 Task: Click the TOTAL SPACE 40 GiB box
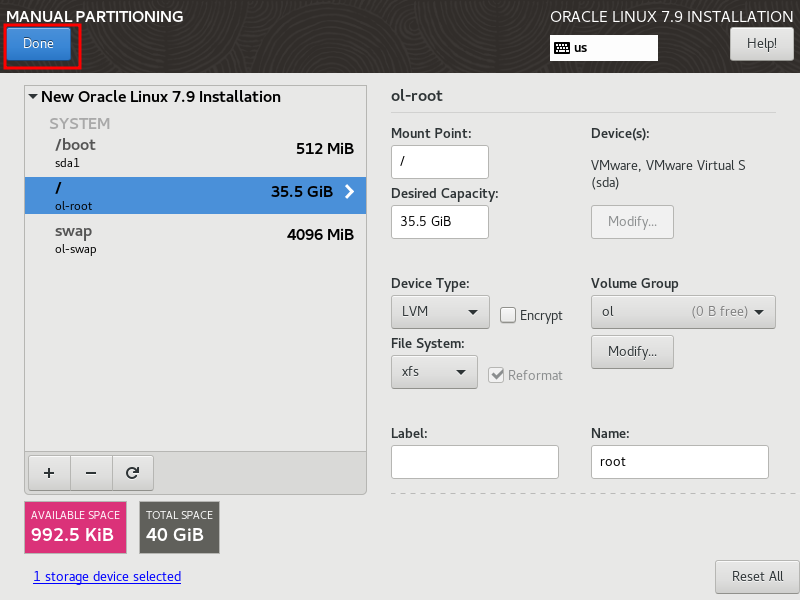pyautogui.click(x=180, y=527)
